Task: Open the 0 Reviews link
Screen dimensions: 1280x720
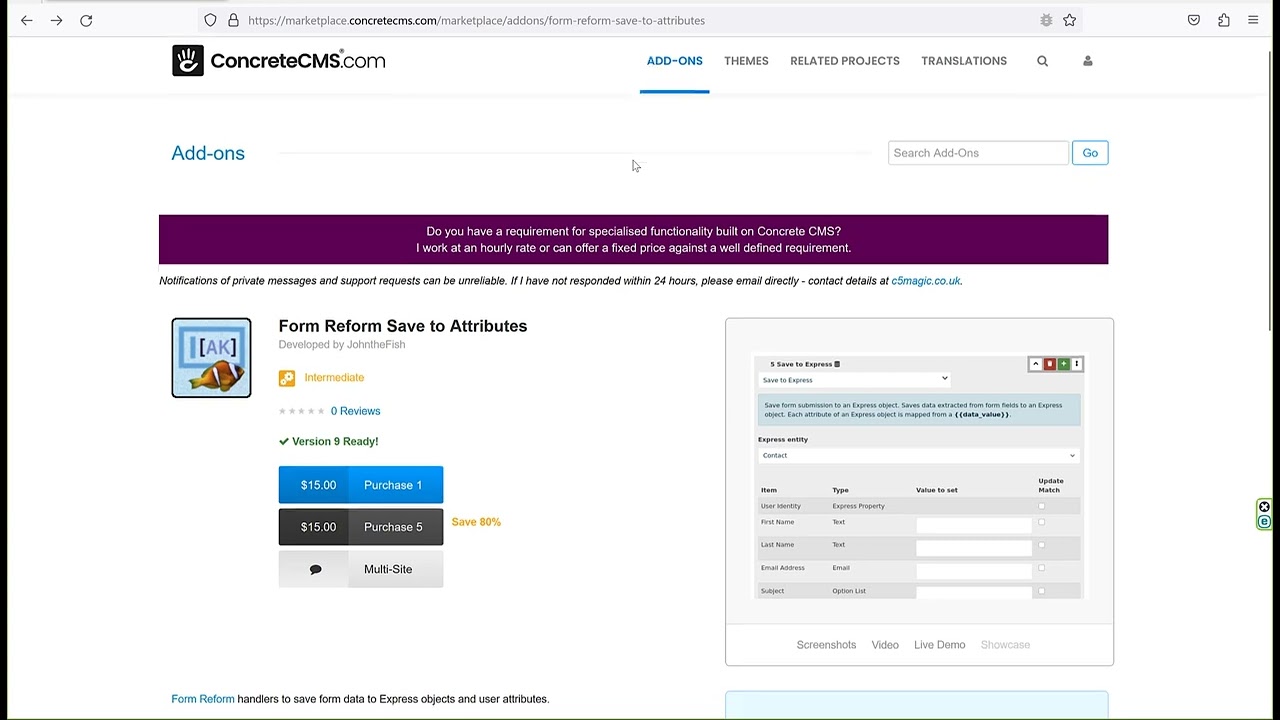Action: pos(355,411)
